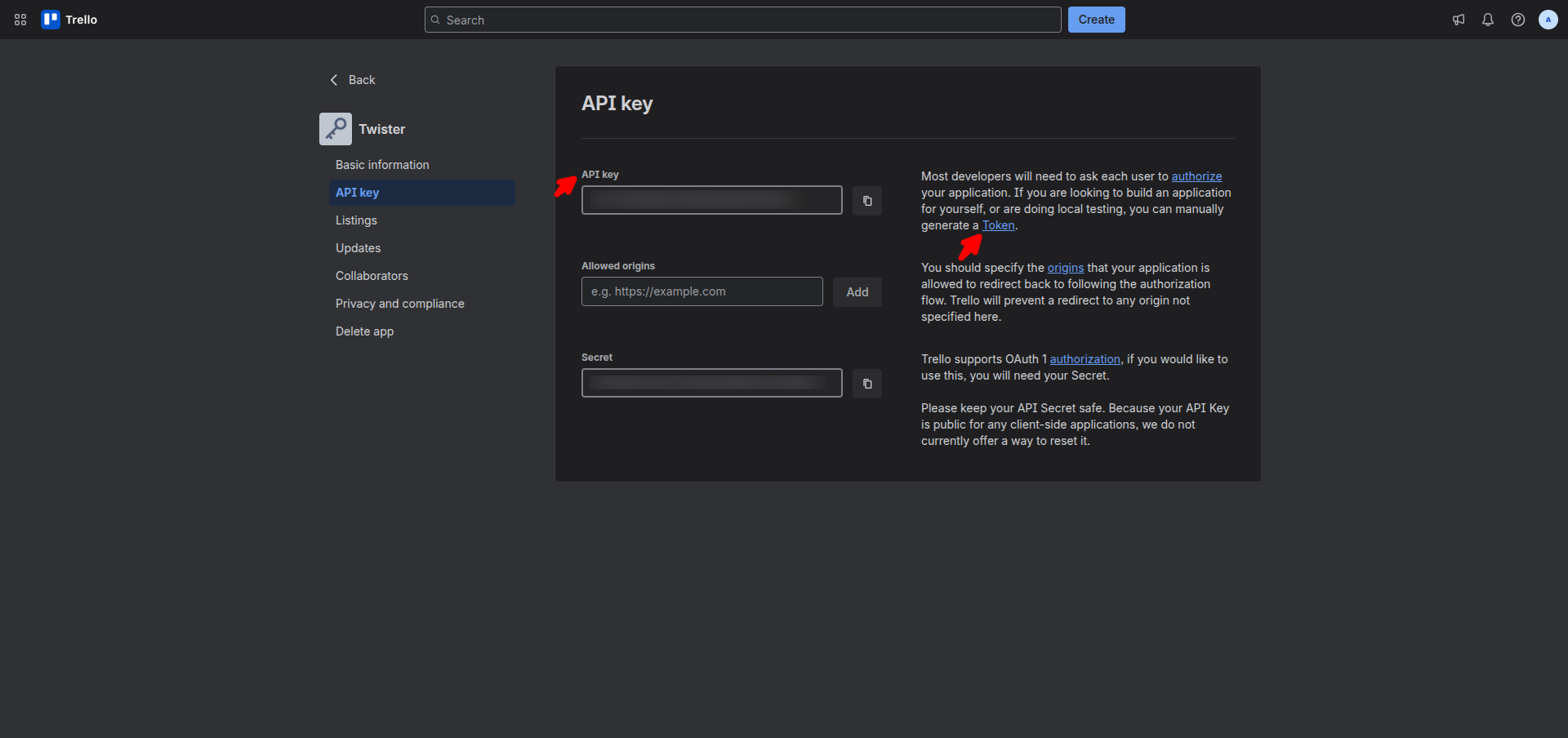The width and height of the screenshot is (1568, 738).
Task: Open the account avatar menu
Action: click(x=1548, y=20)
